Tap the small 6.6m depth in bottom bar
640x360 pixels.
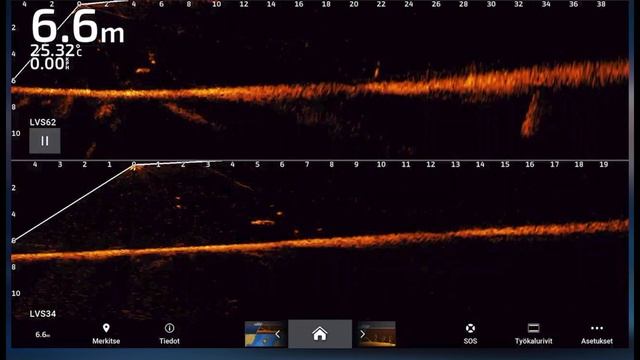42,335
